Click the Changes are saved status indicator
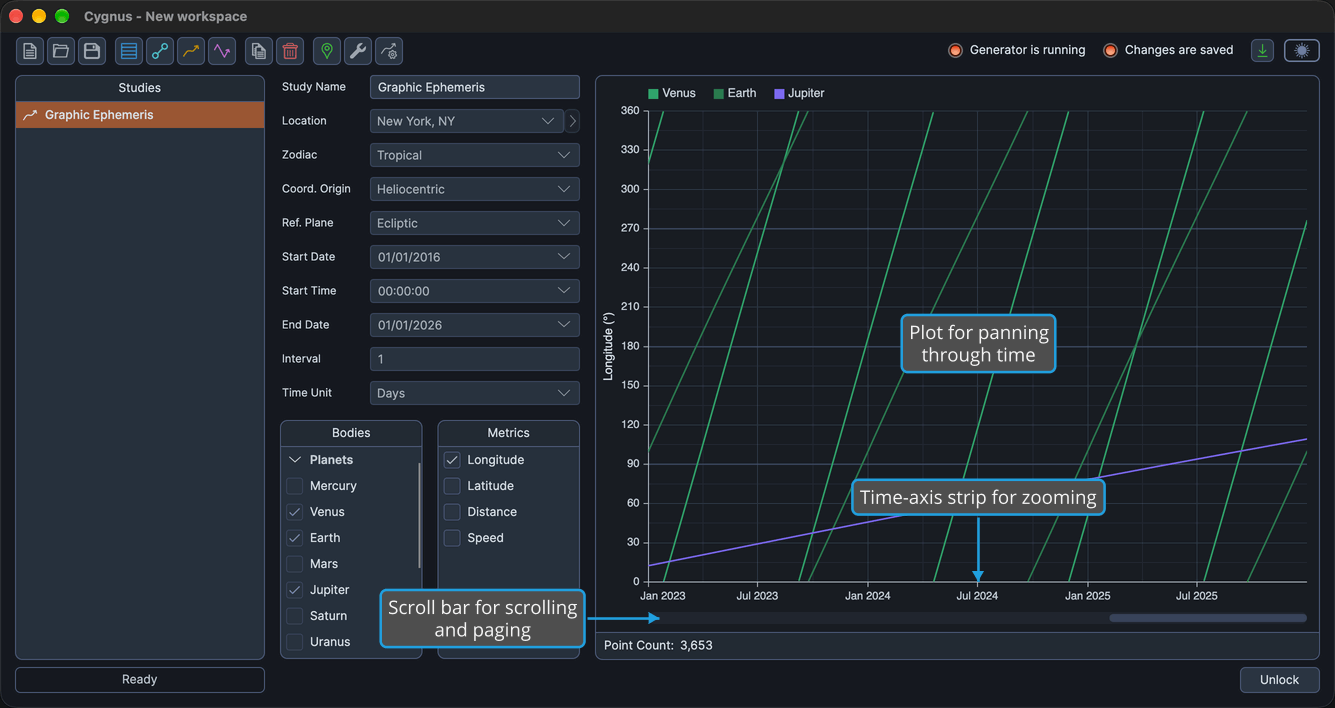The width and height of the screenshot is (1335, 708). coord(1168,50)
